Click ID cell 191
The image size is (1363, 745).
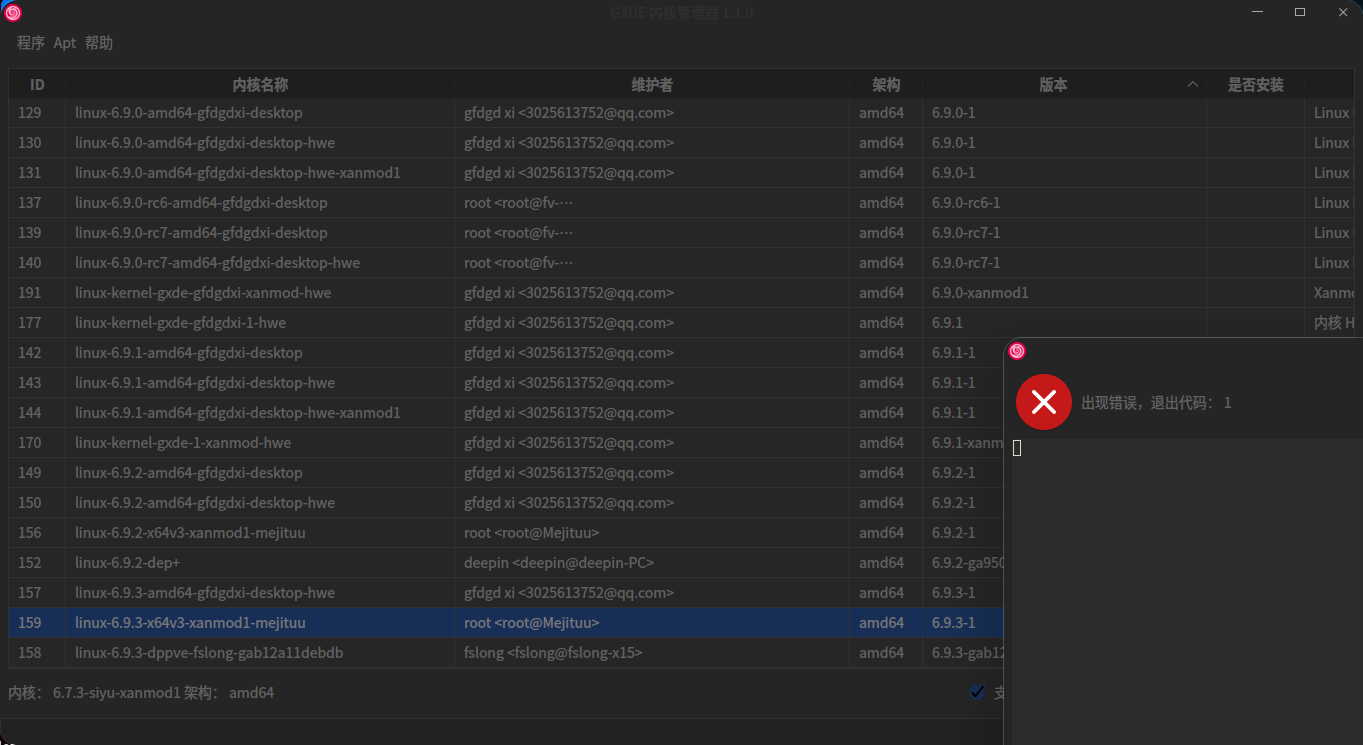tap(30, 293)
